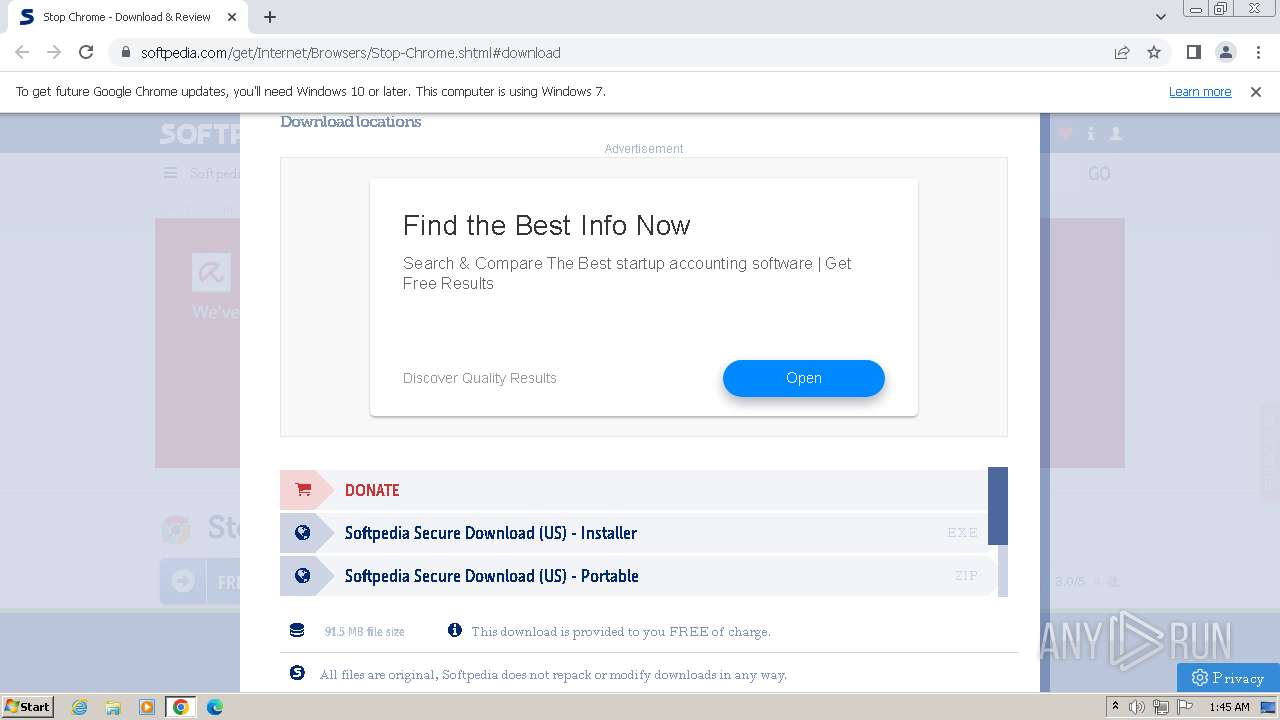
Task: Click the heart icon in Softpedia header
Action: 1066,133
